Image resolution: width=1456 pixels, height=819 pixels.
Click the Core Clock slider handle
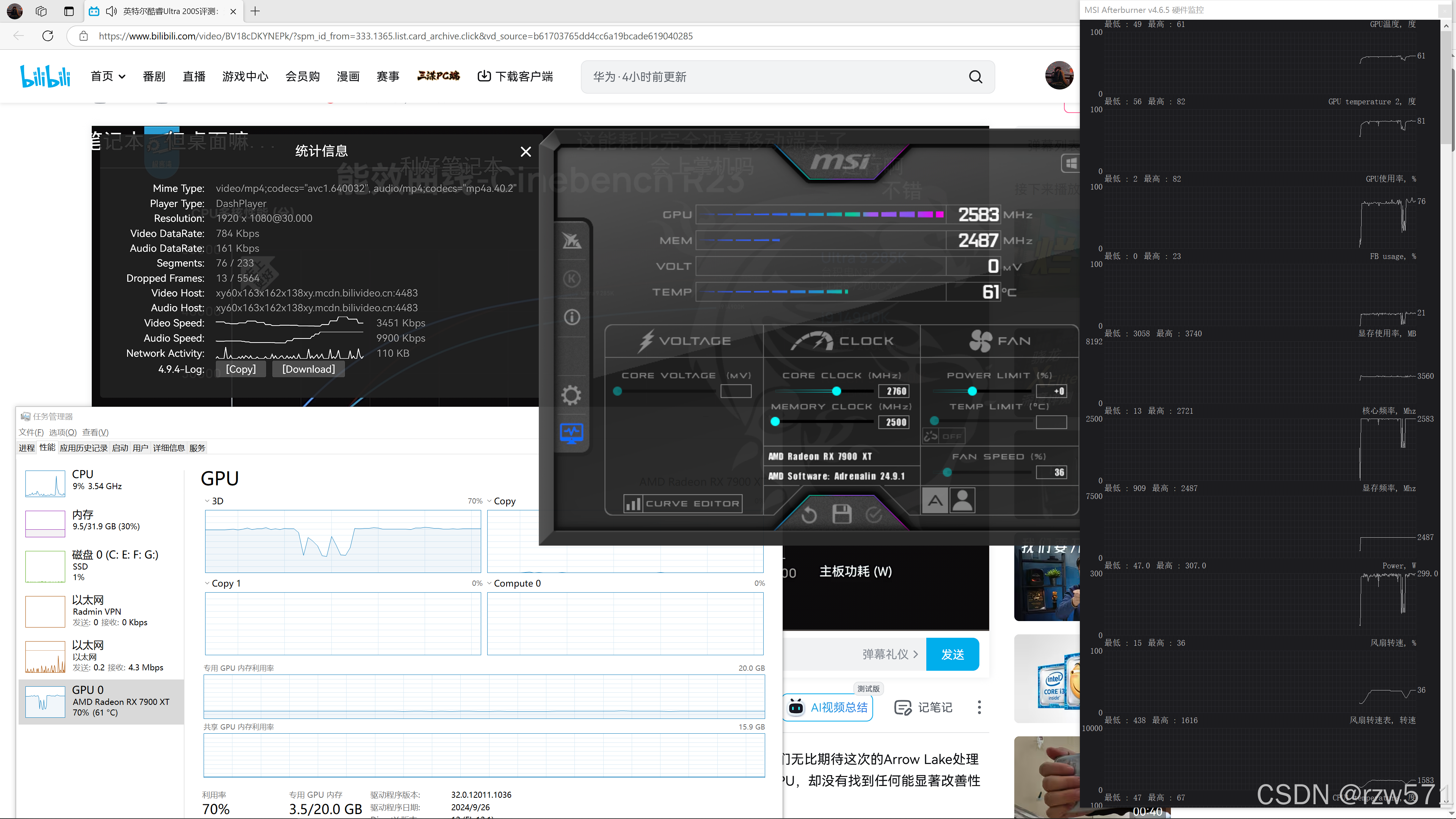coord(836,391)
